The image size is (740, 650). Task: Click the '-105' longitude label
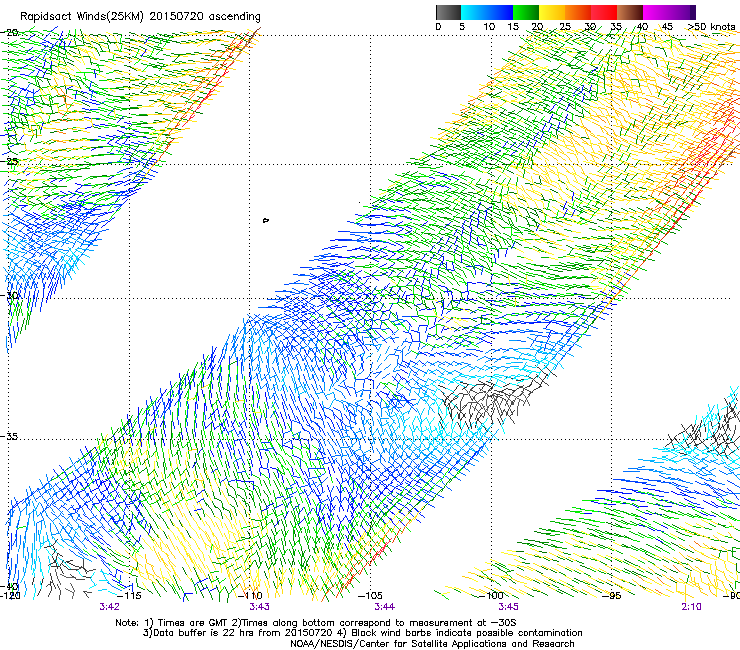pyautogui.click(x=370, y=595)
